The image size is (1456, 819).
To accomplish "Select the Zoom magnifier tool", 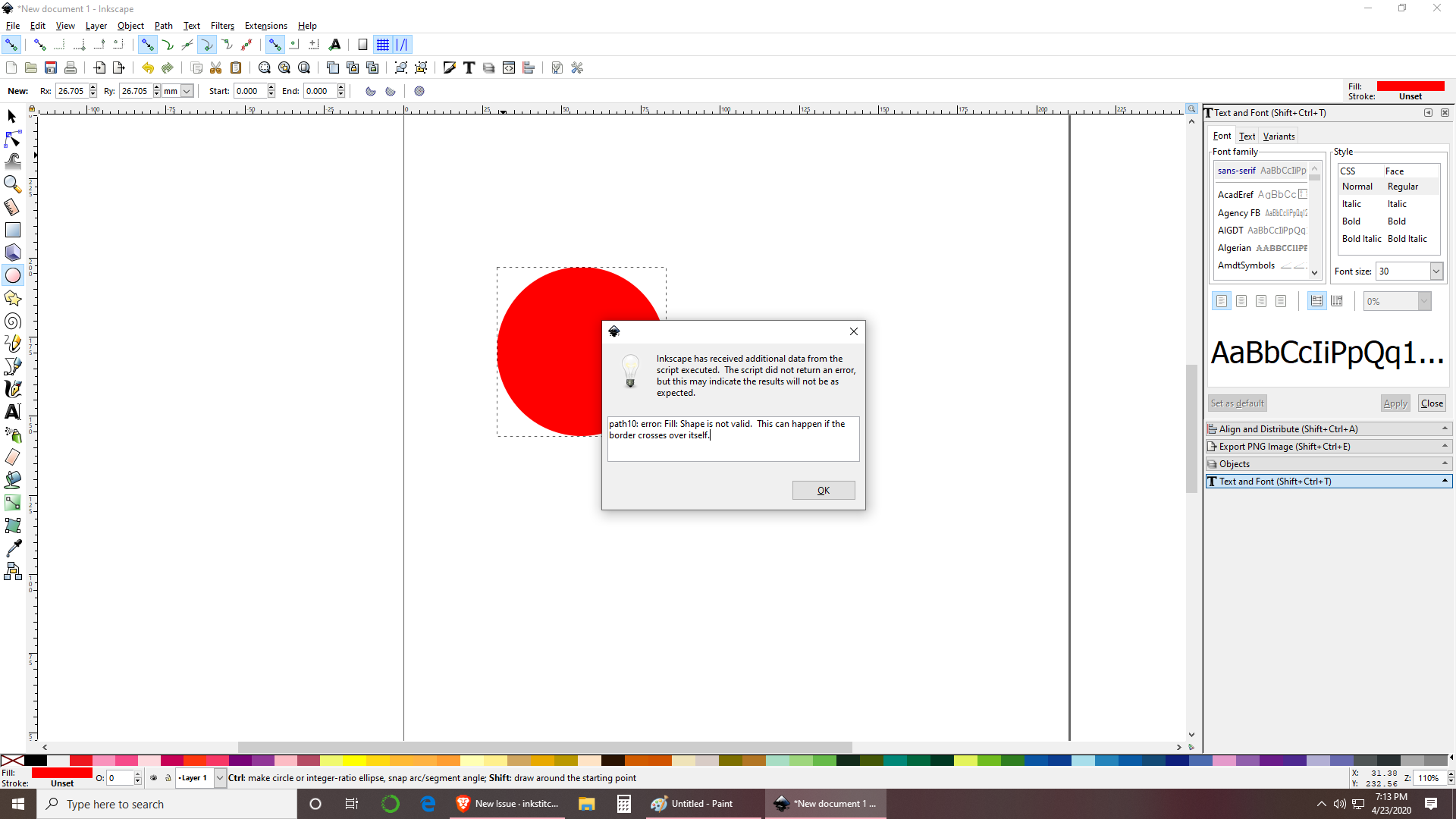I will tap(13, 184).
